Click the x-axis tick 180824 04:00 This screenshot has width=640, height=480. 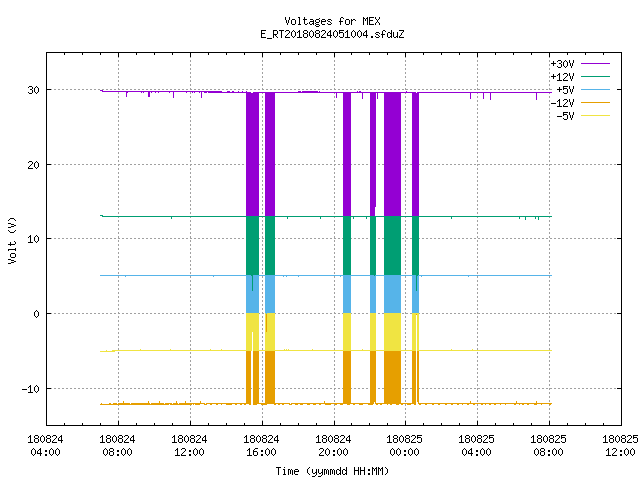[x=45, y=446]
